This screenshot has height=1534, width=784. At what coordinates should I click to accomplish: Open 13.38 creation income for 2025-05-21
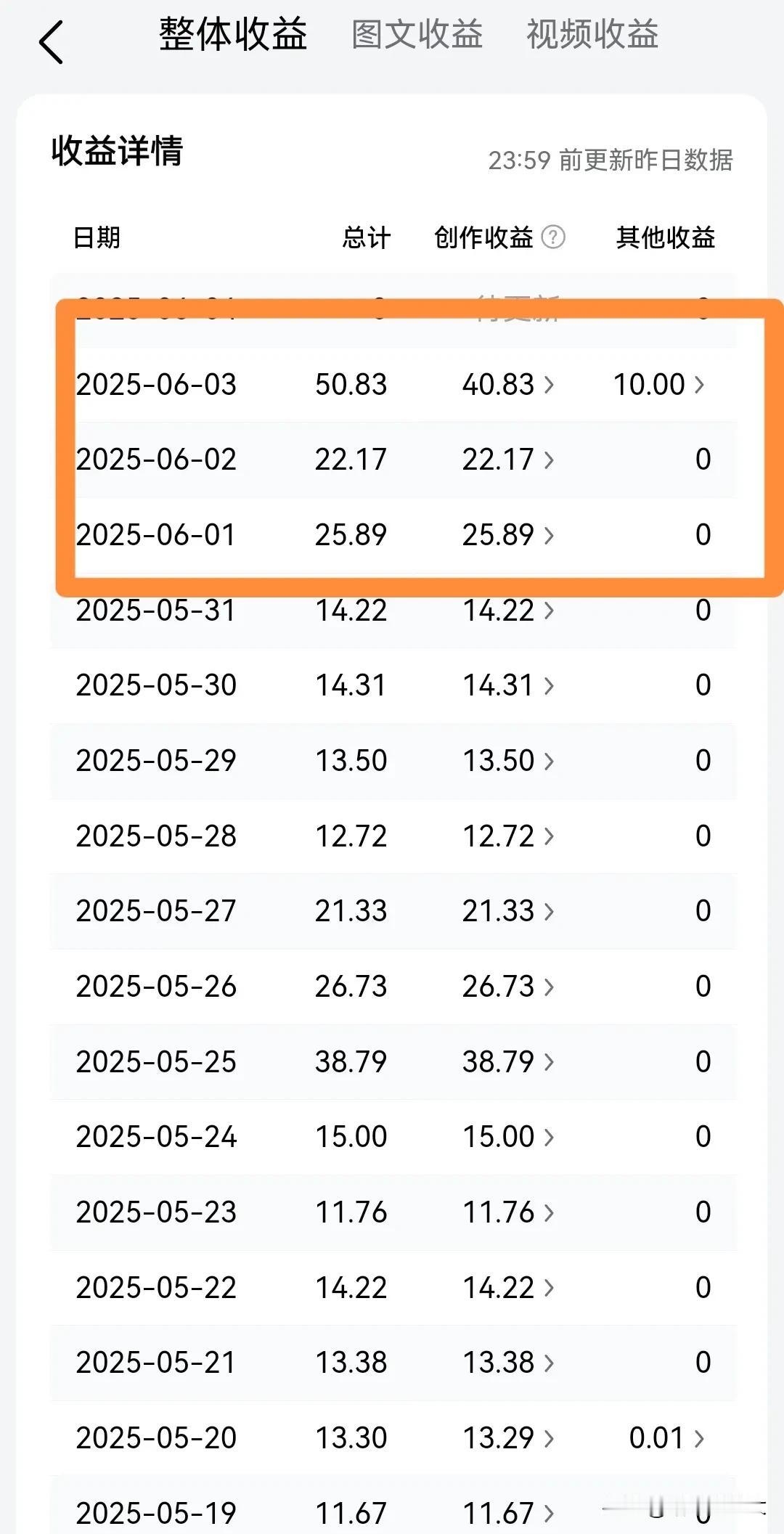pyautogui.click(x=549, y=1363)
